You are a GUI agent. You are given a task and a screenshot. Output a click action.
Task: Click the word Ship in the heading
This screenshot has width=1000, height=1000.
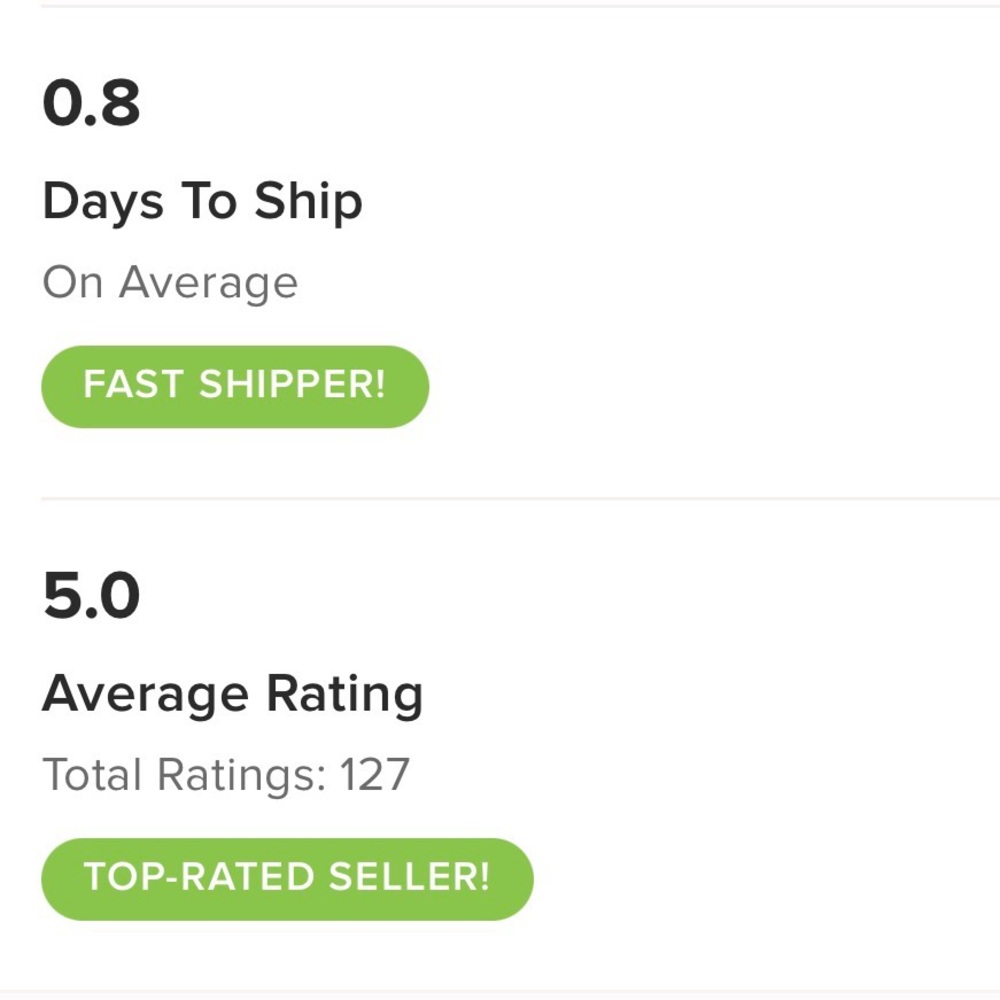[308, 202]
